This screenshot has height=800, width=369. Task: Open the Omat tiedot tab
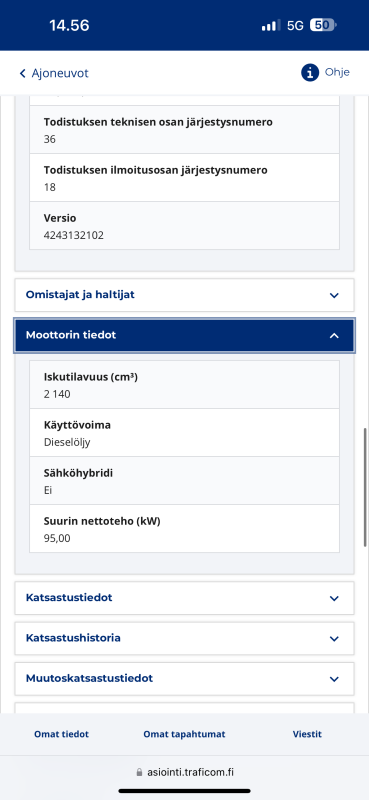[61, 734]
